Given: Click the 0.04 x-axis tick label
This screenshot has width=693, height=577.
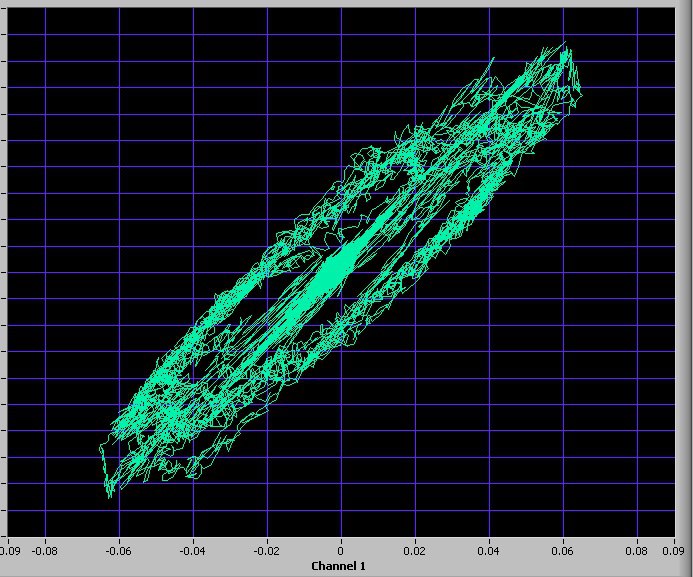Looking at the screenshot, I should 489,550.
